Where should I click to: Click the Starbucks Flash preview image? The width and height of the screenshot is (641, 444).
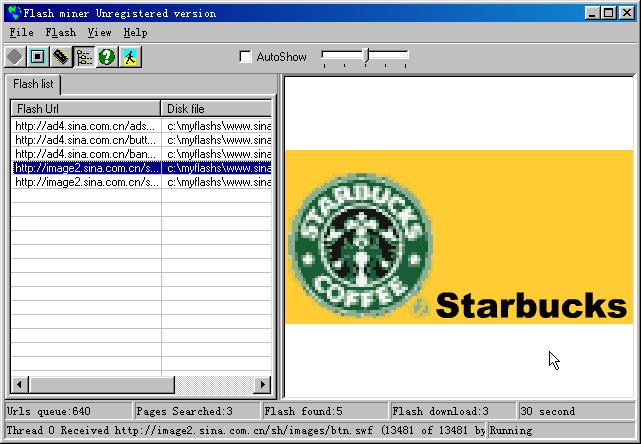tap(459, 237)
